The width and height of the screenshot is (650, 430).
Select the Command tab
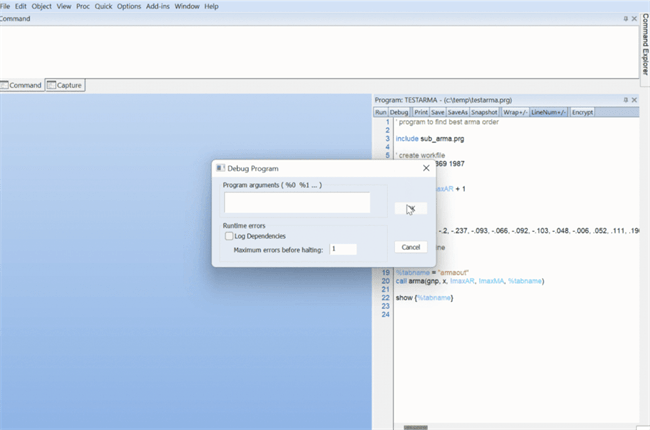click(x=21, y=85)
